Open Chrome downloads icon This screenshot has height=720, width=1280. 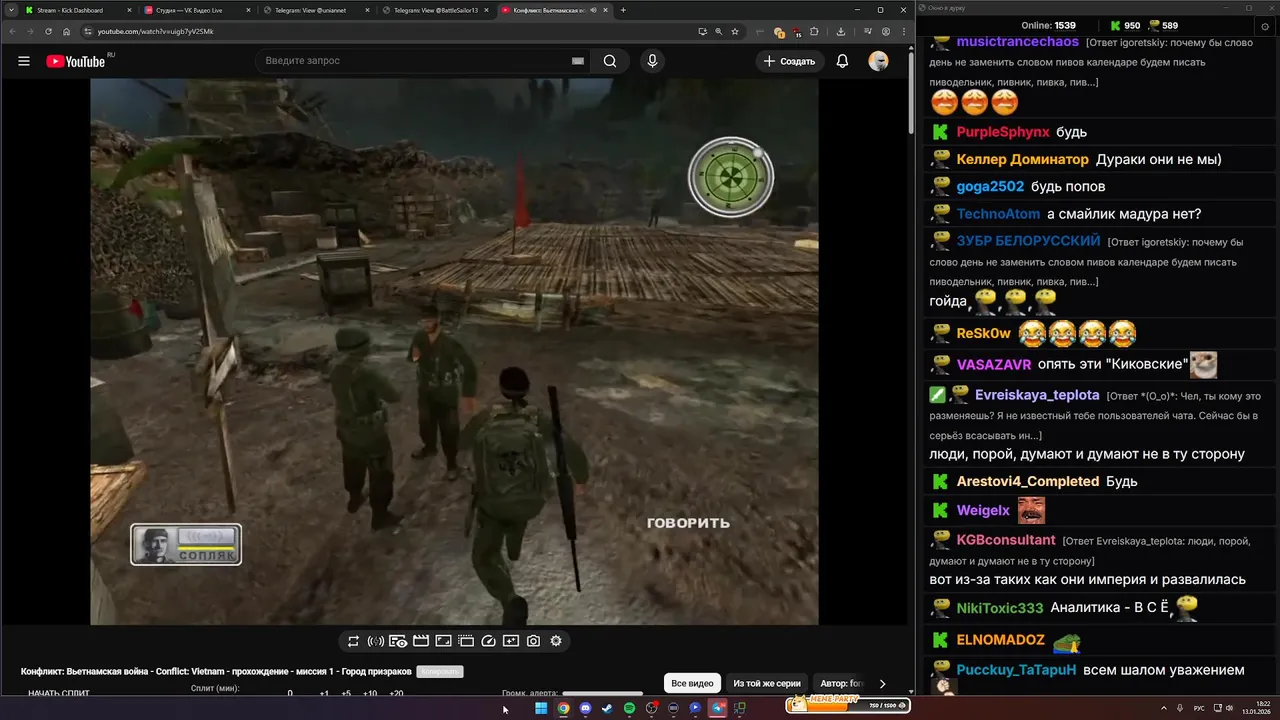point(841,31)
